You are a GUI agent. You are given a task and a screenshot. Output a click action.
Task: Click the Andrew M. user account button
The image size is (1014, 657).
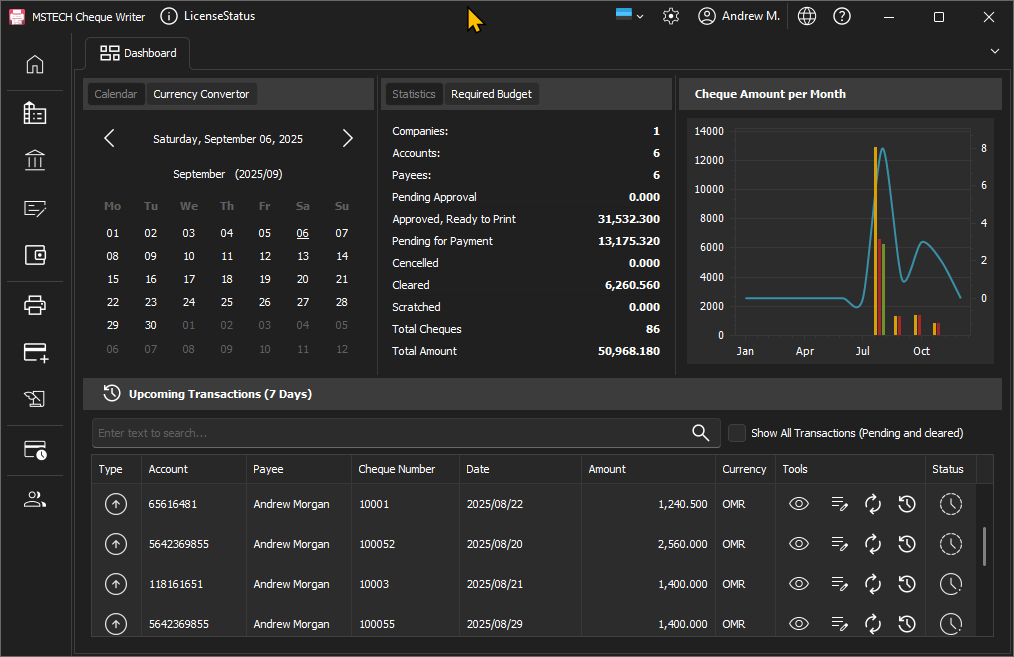[x=739, y=16]
